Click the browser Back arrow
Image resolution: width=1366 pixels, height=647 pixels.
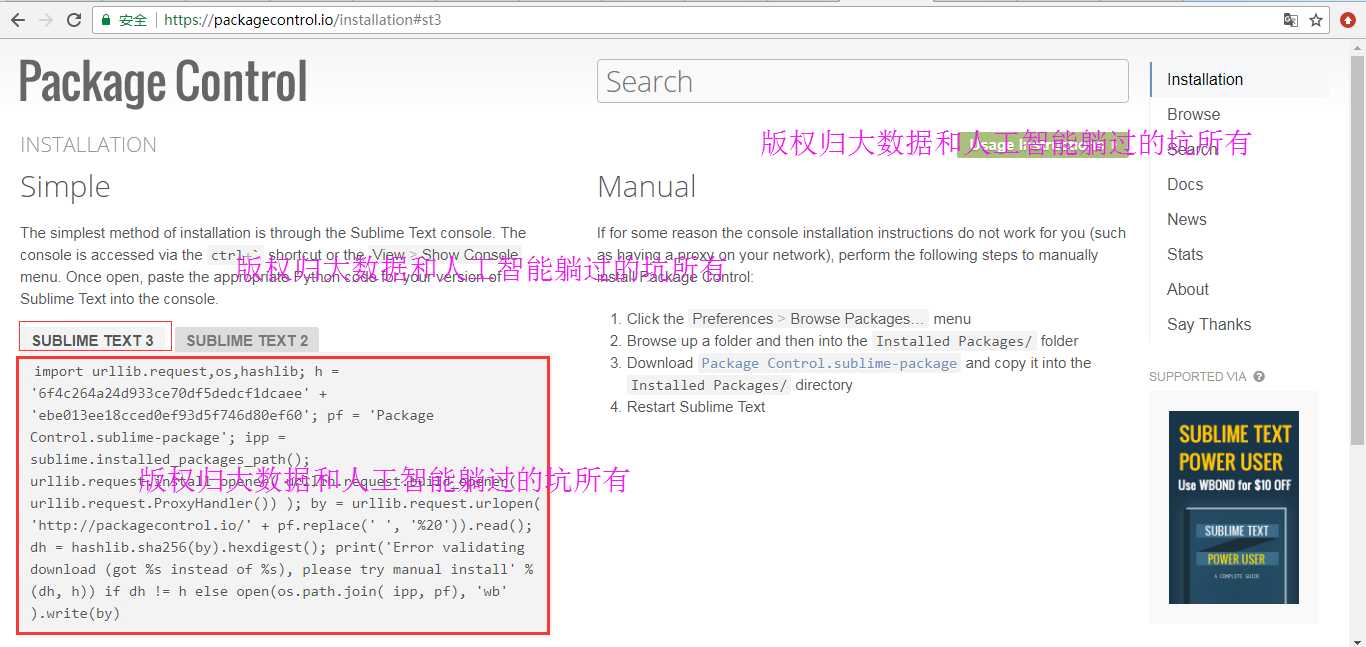17,20
